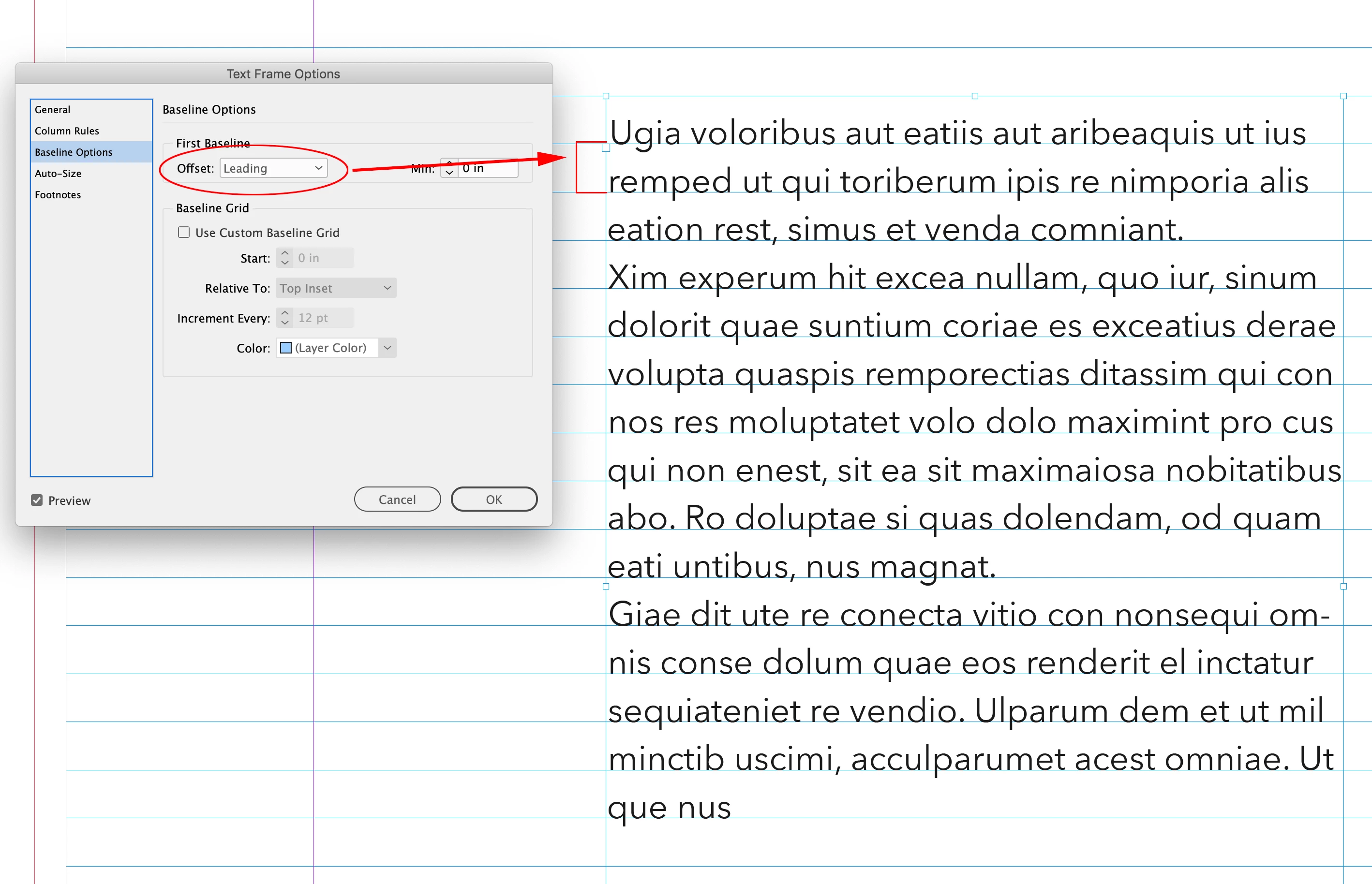Viewport: 1372px width, 884px height.
Task: Click the blue Layer Color swatch
Action: tap(285, 348)
